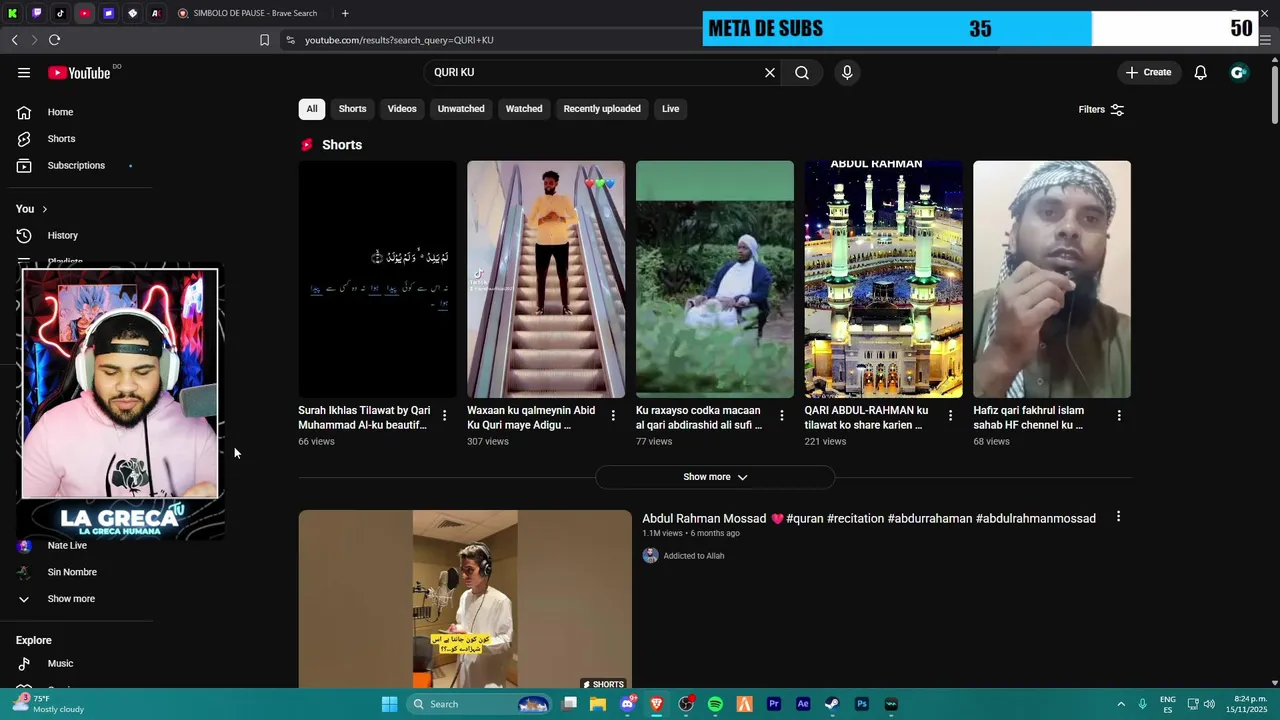1280x720 pixels.
Task: Select the Videos filter chip
Action: click(402, 109)
